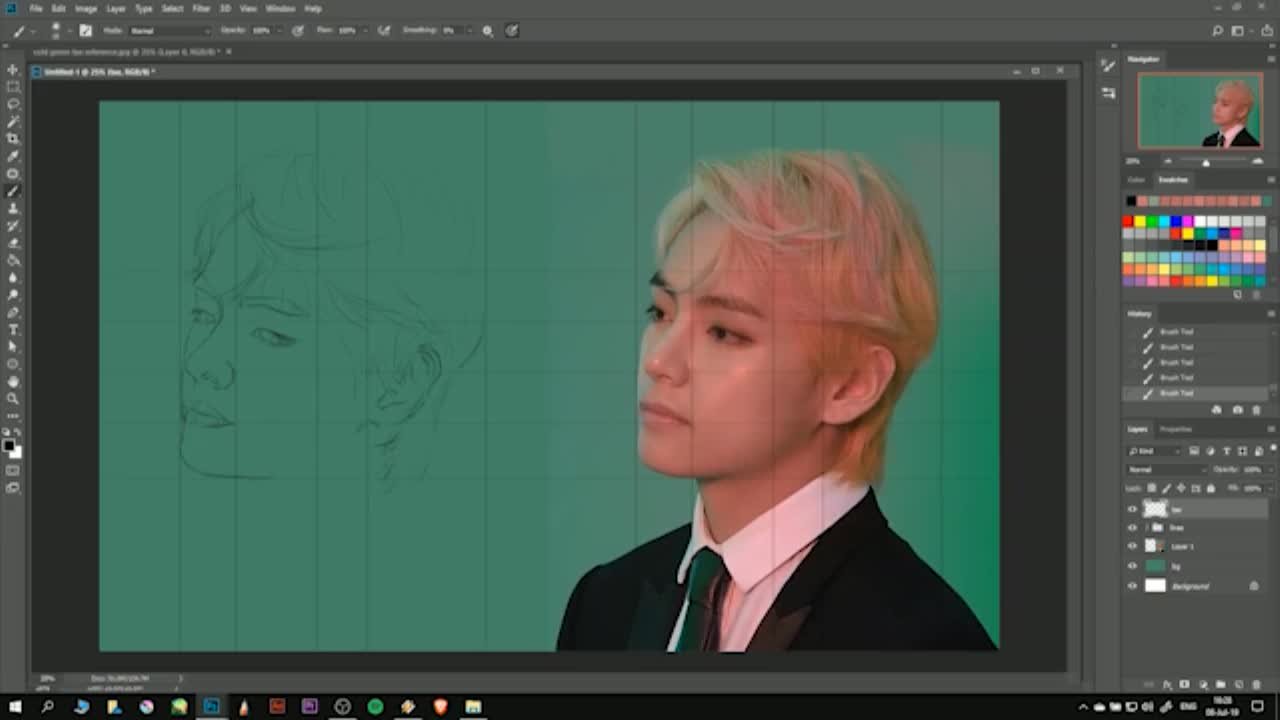
Task: Select the Eyedropper tool
Action: click(x=13, y=156)
